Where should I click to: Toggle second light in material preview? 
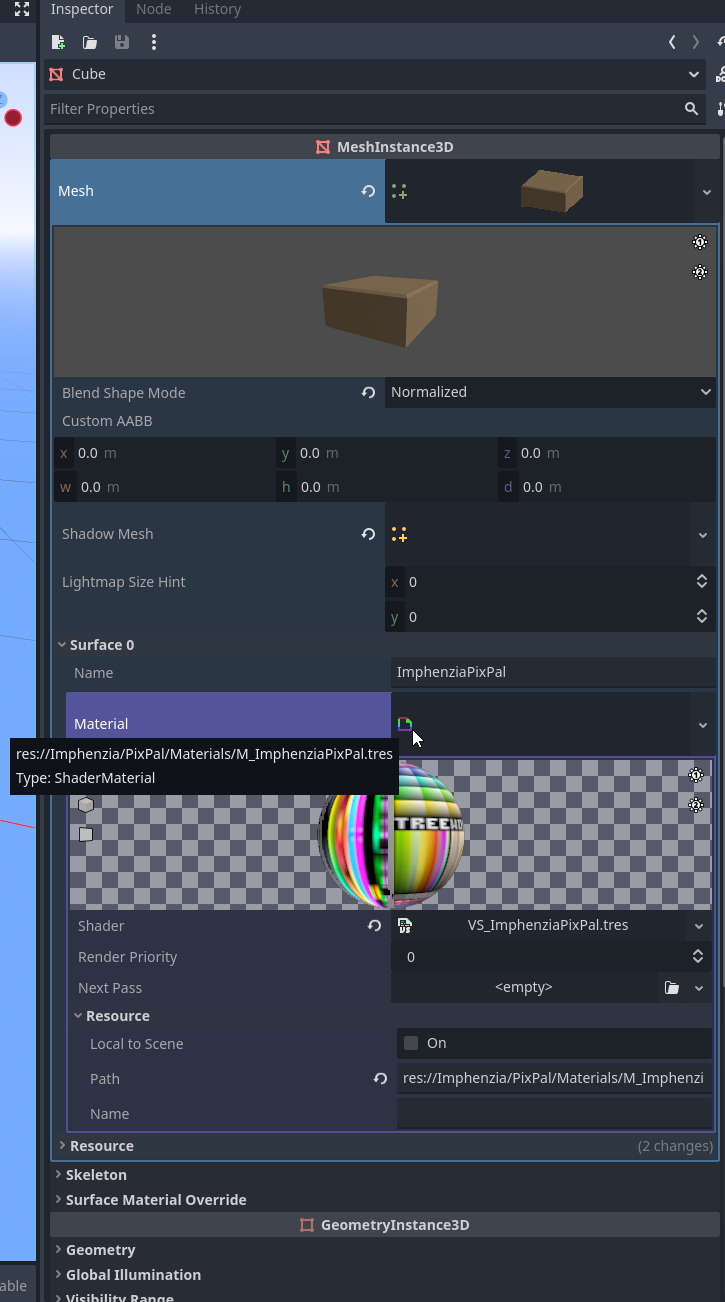click(696, 805)
